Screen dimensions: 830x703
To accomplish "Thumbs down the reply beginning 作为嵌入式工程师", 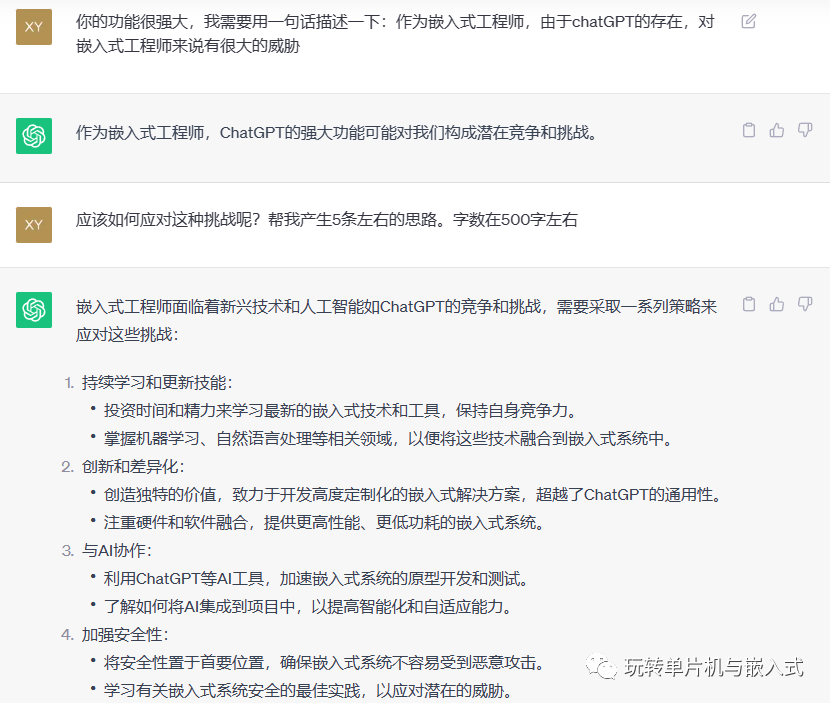I will (x=805, y=130).
